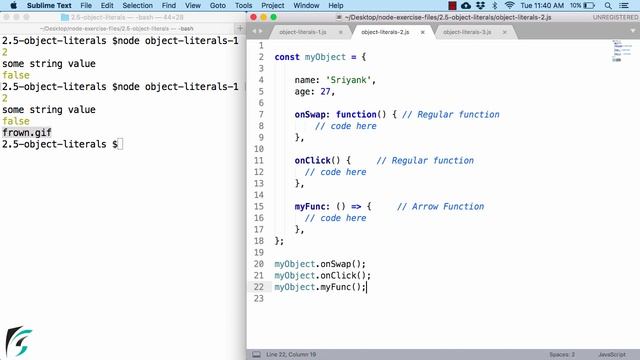Open the Dropbox menu bar icon
This screenshot has height=360, width=640.
coord(480,5)
